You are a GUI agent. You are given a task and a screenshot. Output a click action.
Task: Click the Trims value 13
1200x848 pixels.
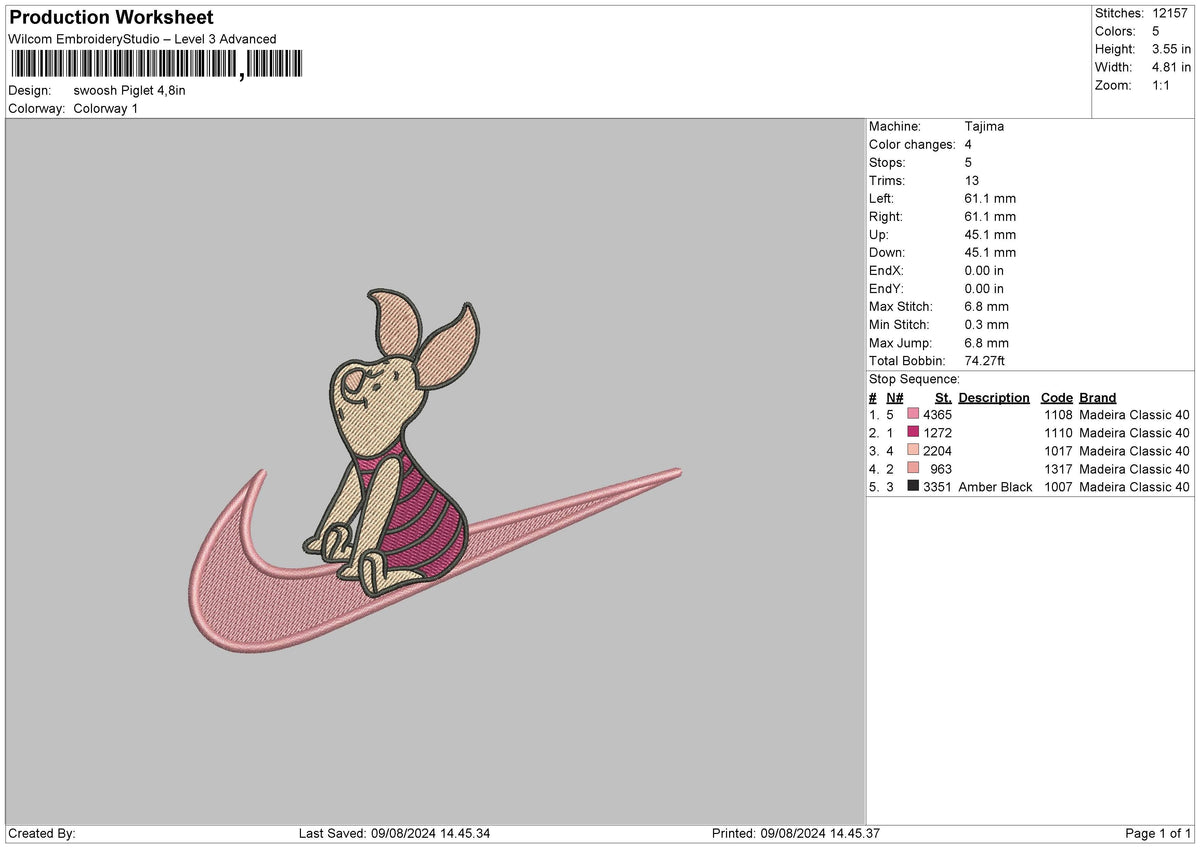point(972,180)
